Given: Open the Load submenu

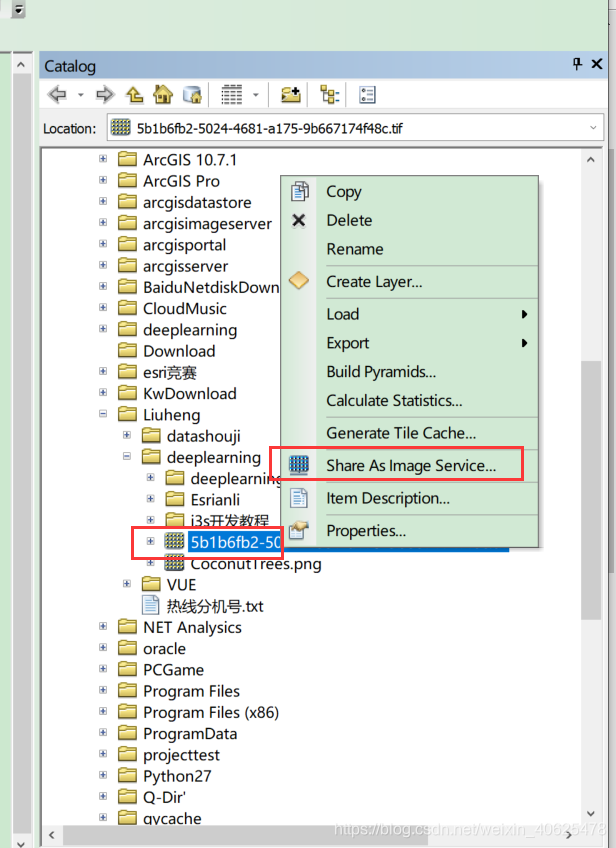Looking at the screenshot, I should (x=409, y=314).
